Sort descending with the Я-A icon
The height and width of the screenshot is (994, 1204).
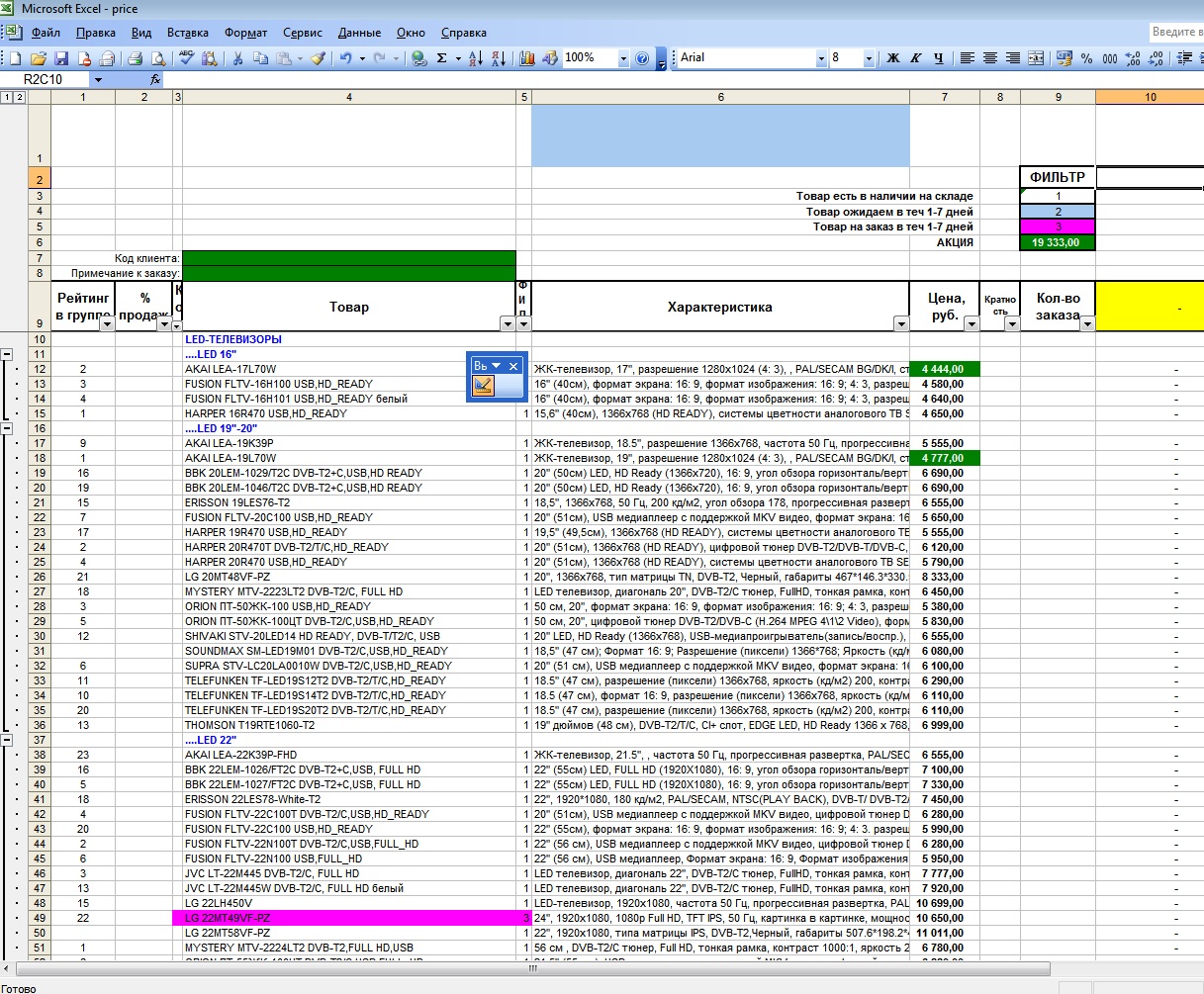[x=498, y=58]
